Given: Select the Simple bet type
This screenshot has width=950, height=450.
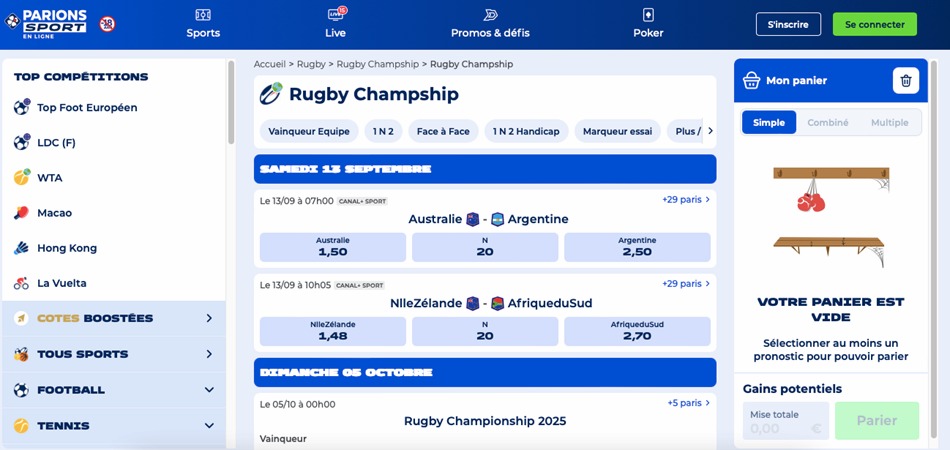Looking at the screenshot, I should (x=769, y=122).
